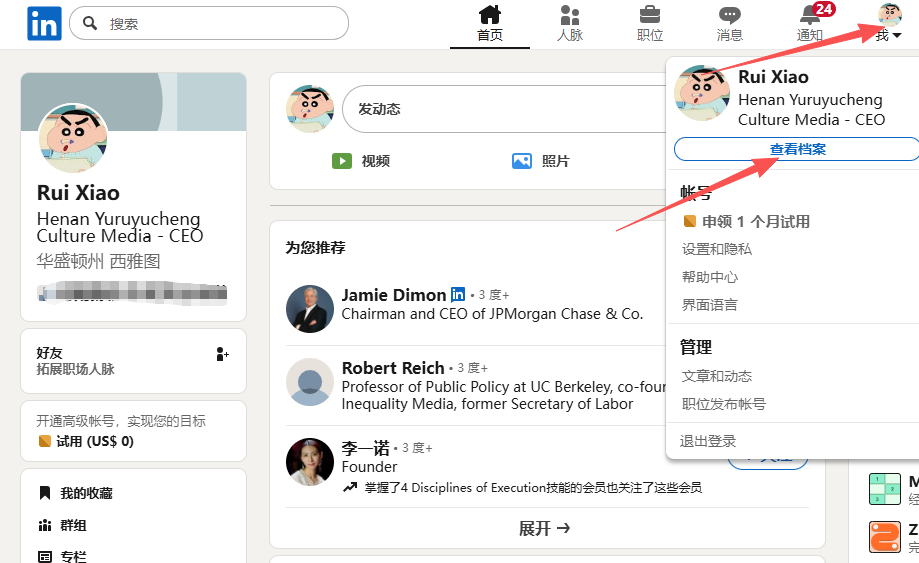Select 界面语言 language menu item
The width and height of the screenshot is (919, 563).
pos(709,305)
